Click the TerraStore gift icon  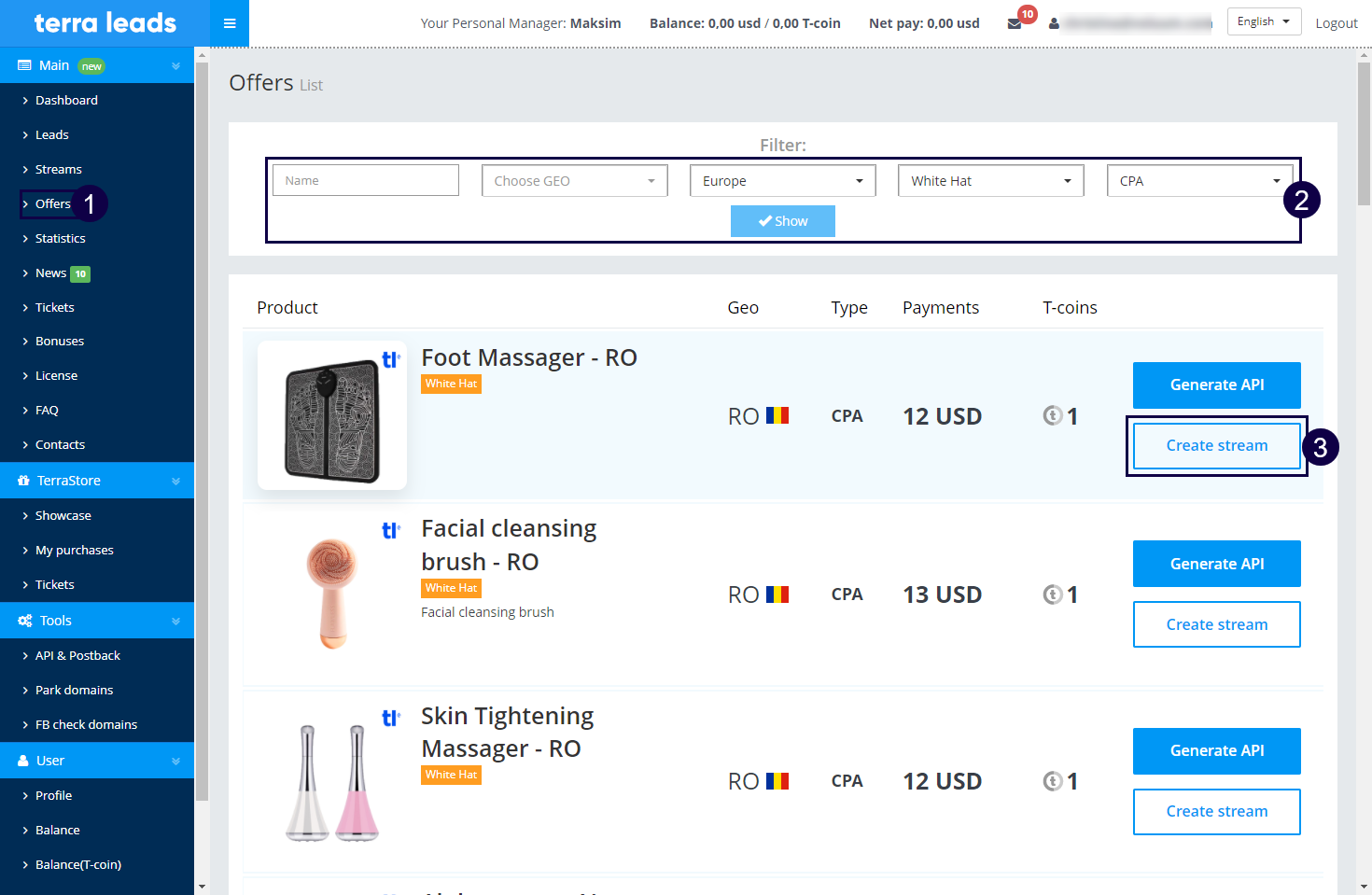point(24,481)
